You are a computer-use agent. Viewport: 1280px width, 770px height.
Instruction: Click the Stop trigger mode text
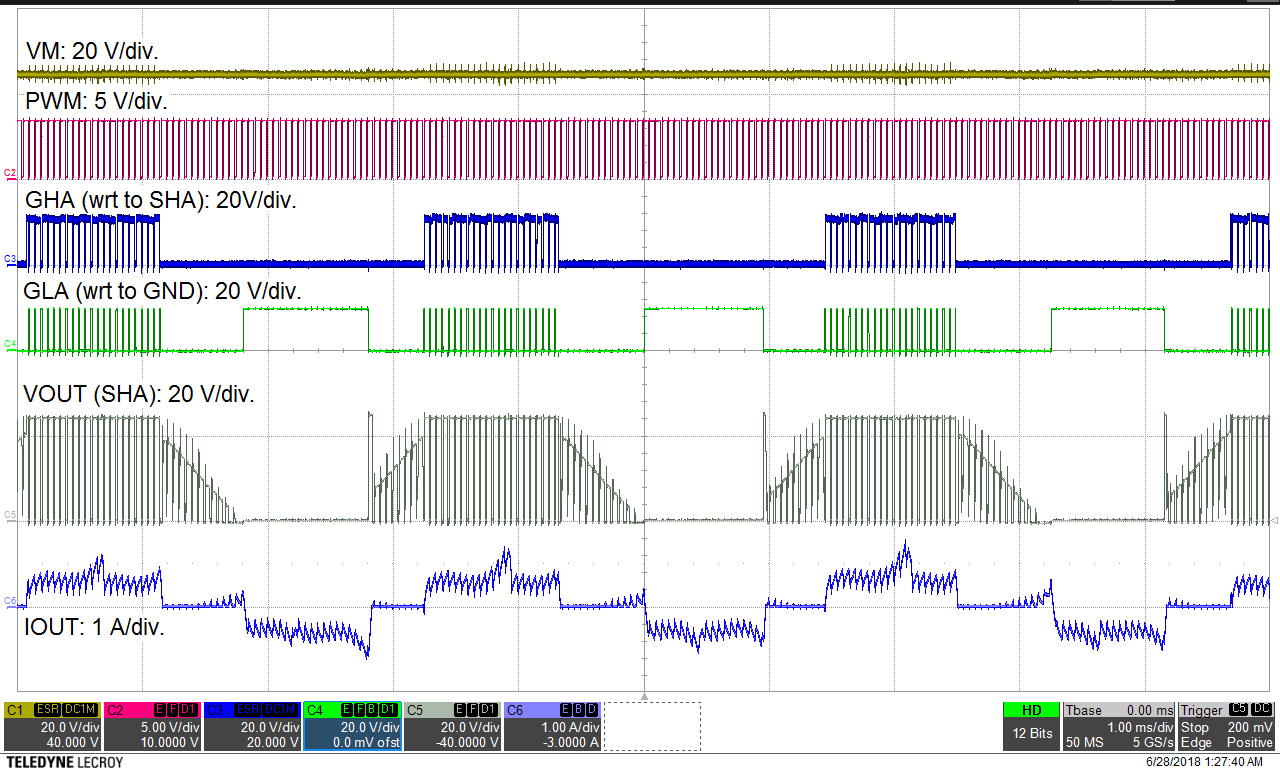pos(1193,727)
